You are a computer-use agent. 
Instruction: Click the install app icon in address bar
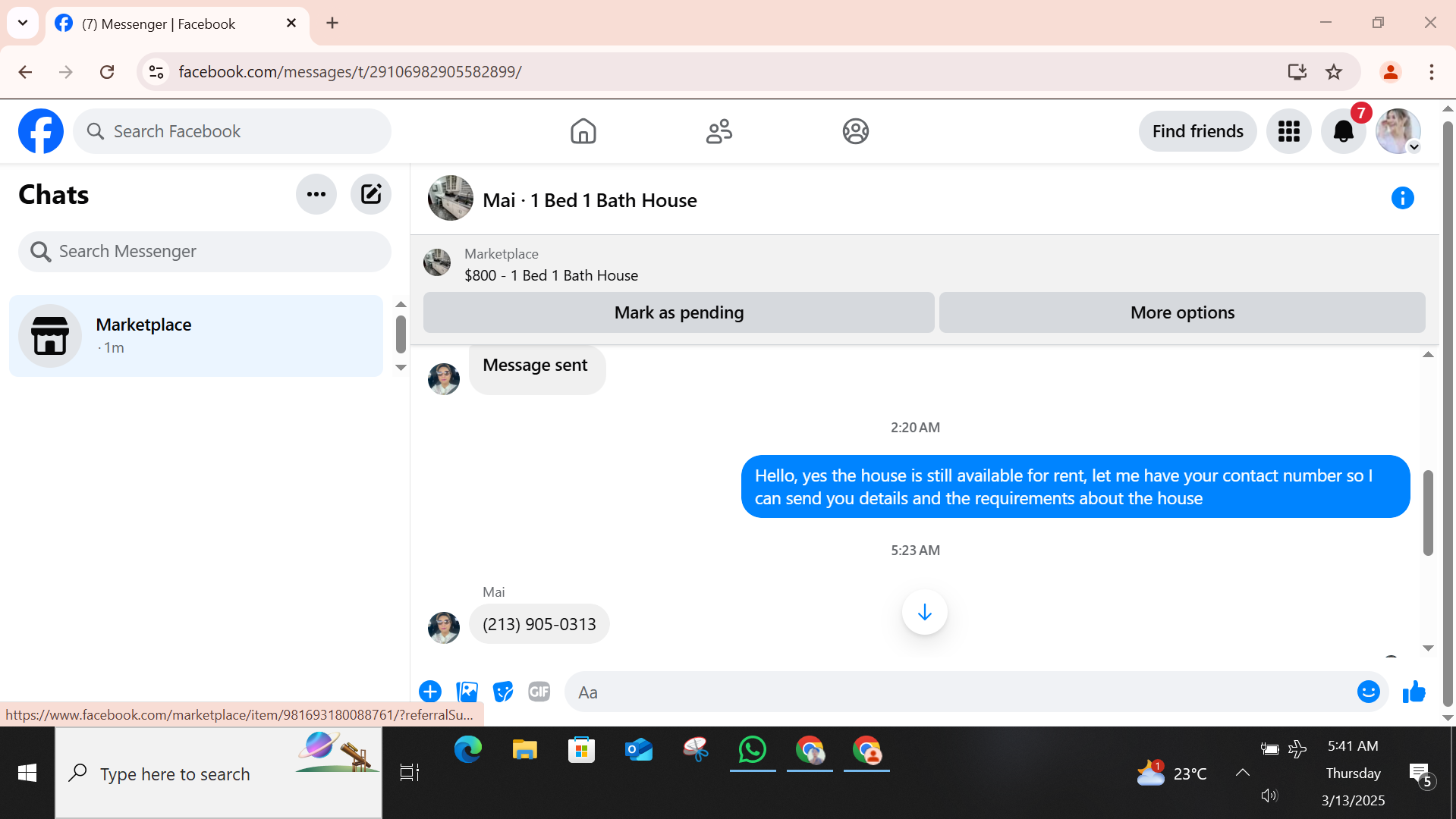pos(1297,72)
